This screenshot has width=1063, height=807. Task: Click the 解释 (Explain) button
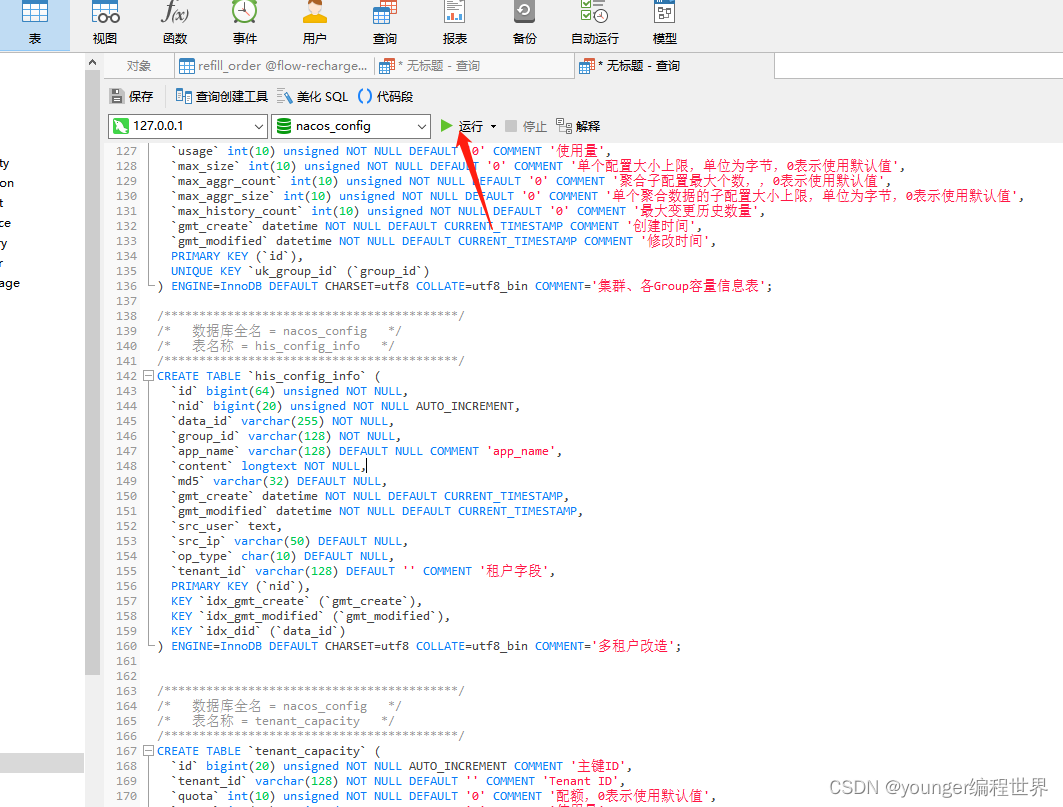[578, 126]
